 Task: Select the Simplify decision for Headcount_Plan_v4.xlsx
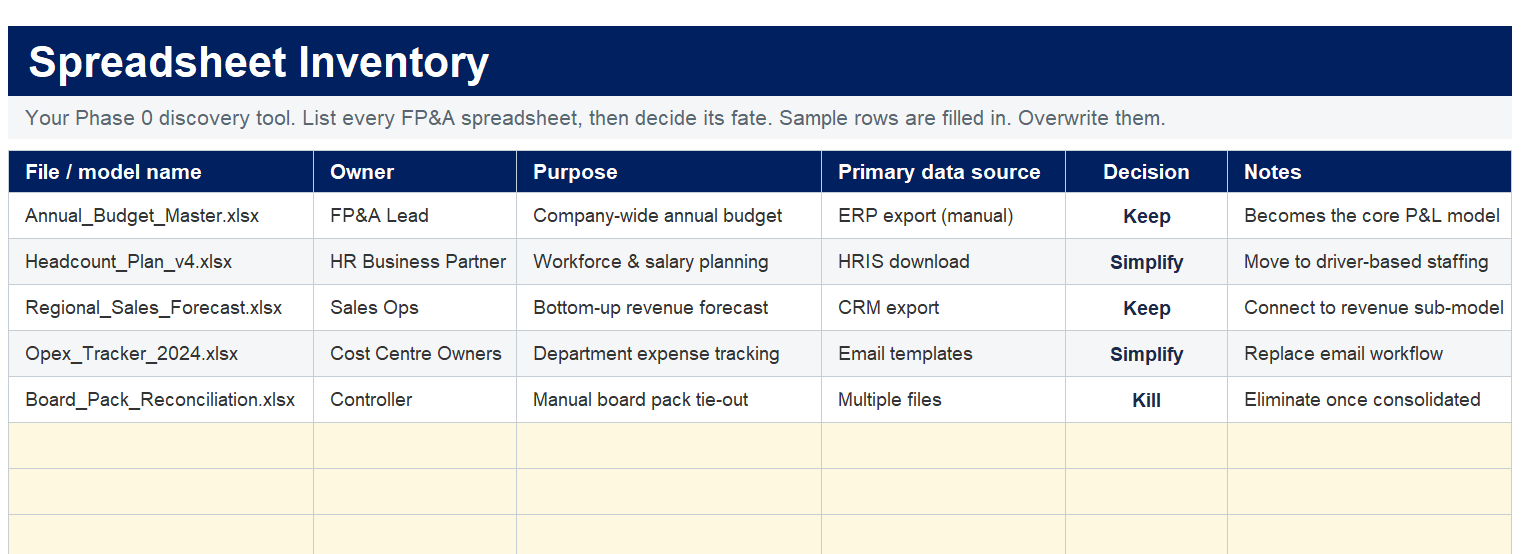point(1146,262)
